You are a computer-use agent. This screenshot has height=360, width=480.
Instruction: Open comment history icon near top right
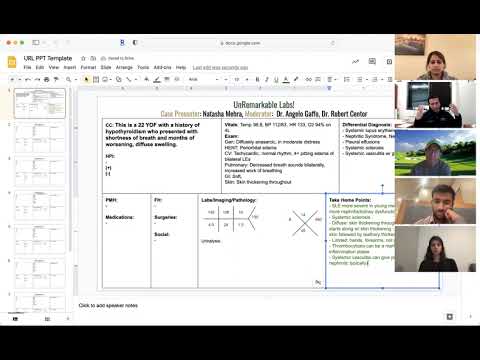[372, 61]
